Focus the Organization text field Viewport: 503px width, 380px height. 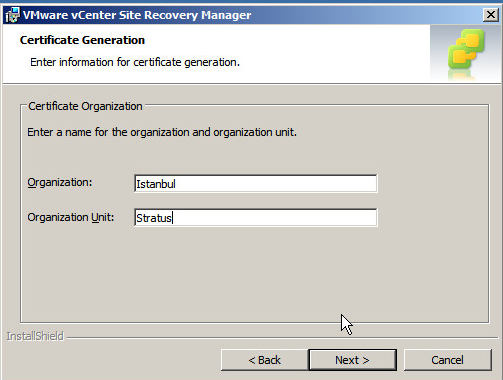[256, 184]
